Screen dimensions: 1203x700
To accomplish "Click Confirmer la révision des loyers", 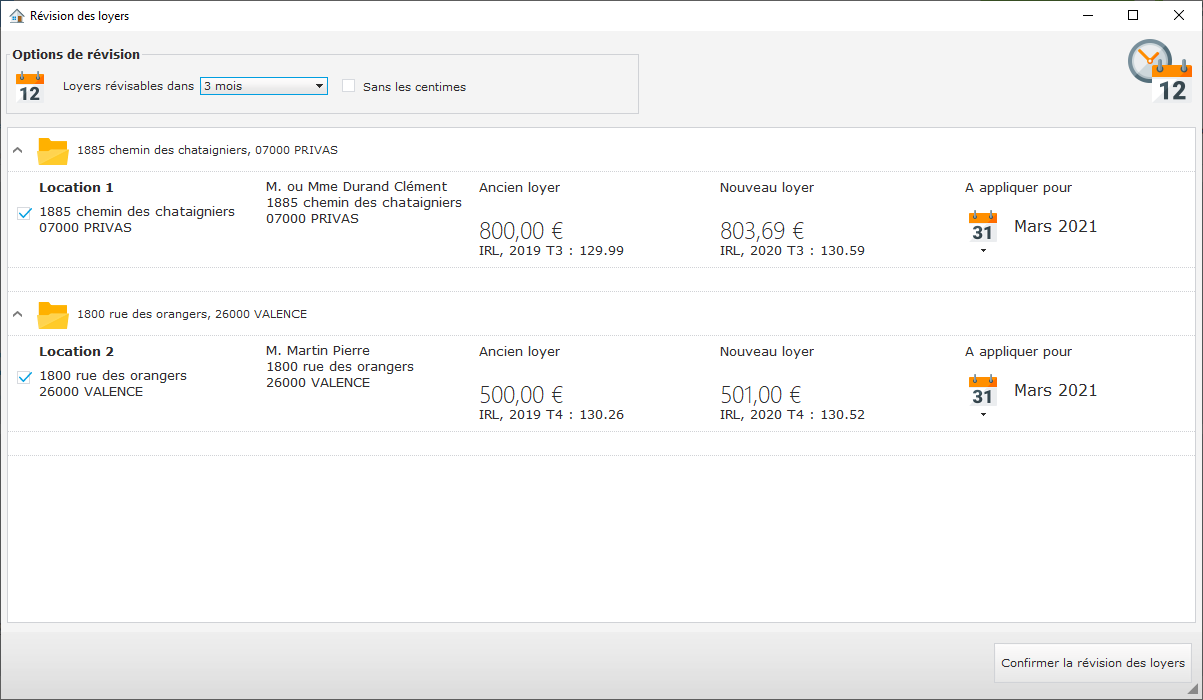I will [1092, 662].
